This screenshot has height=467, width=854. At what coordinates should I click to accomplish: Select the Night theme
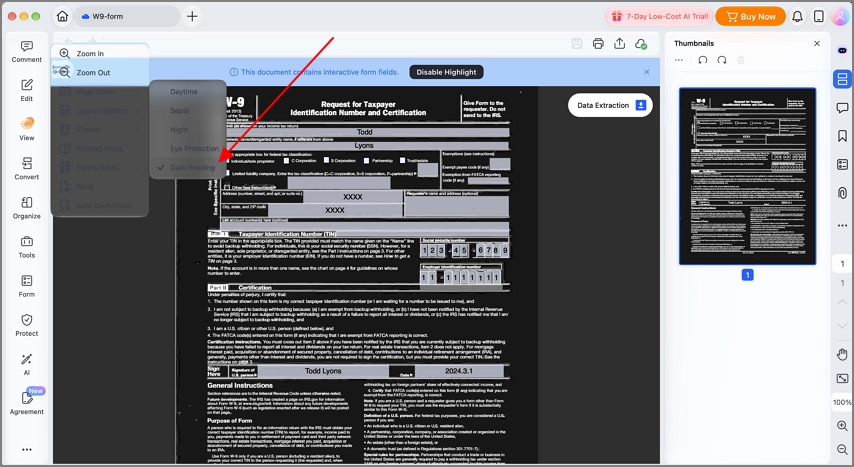pos(188,130)
